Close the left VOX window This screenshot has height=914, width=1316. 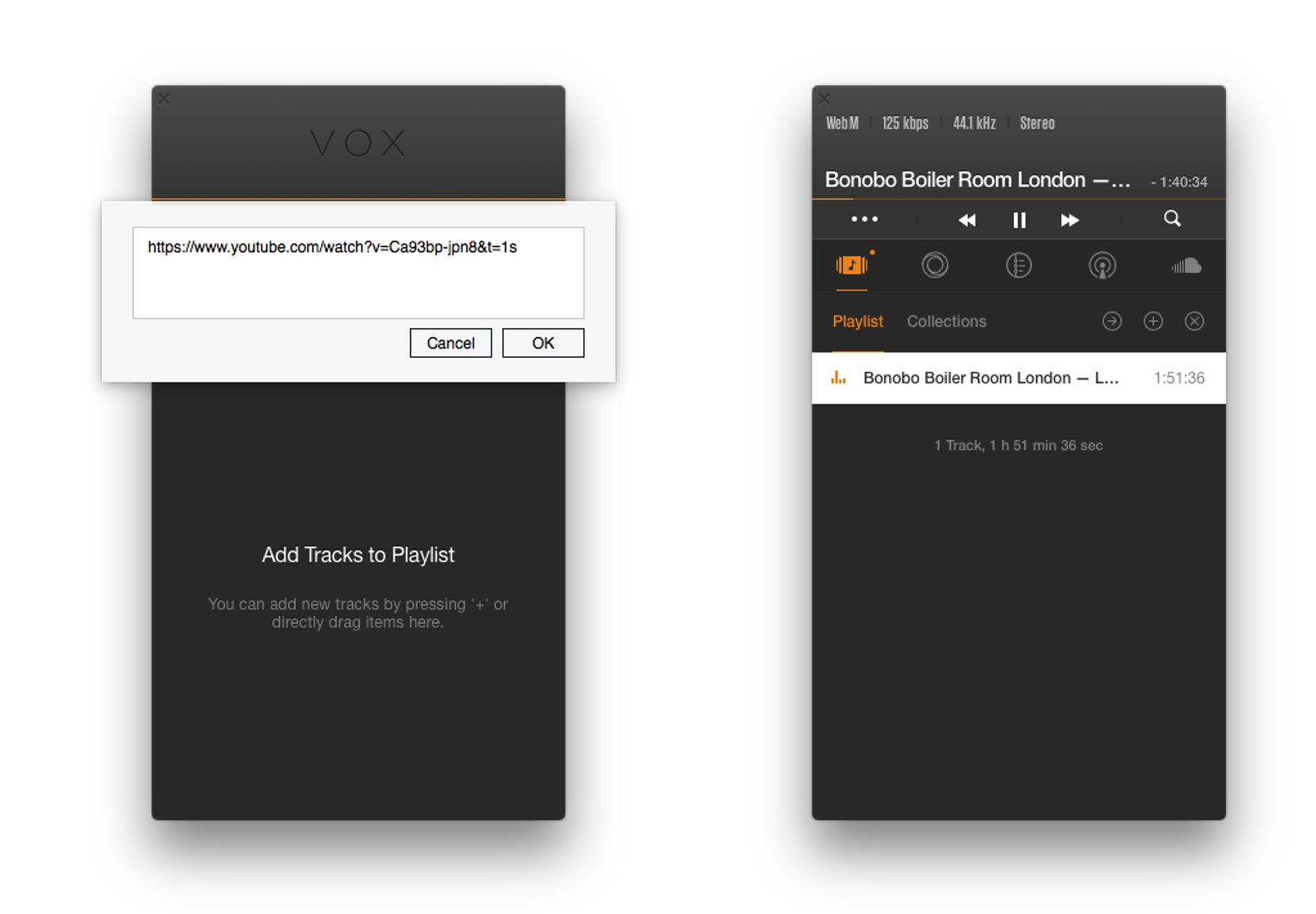tap(164, 98)
